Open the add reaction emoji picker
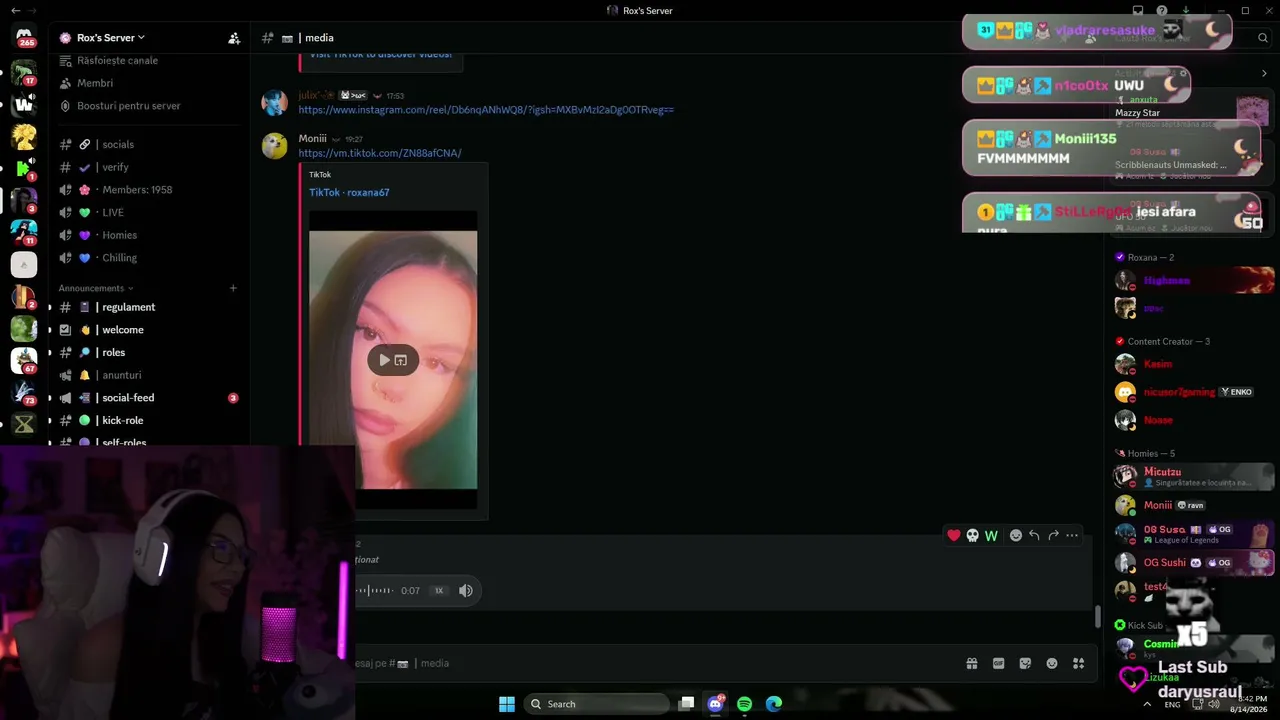Viewport: 1280px width, 720px height. [x=1016, y=535]
